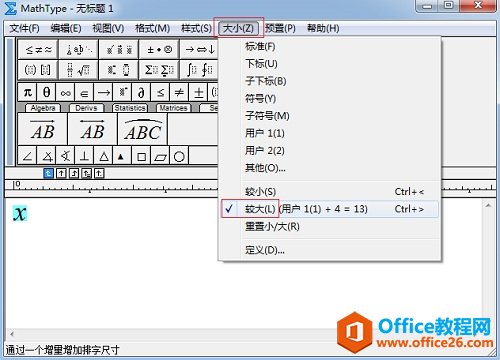Viewport: 500px width, 360px height.
Task: Open the fence templates palette (parentheses, brackets)
Action: pyautogui.click(x=38, y=70)
